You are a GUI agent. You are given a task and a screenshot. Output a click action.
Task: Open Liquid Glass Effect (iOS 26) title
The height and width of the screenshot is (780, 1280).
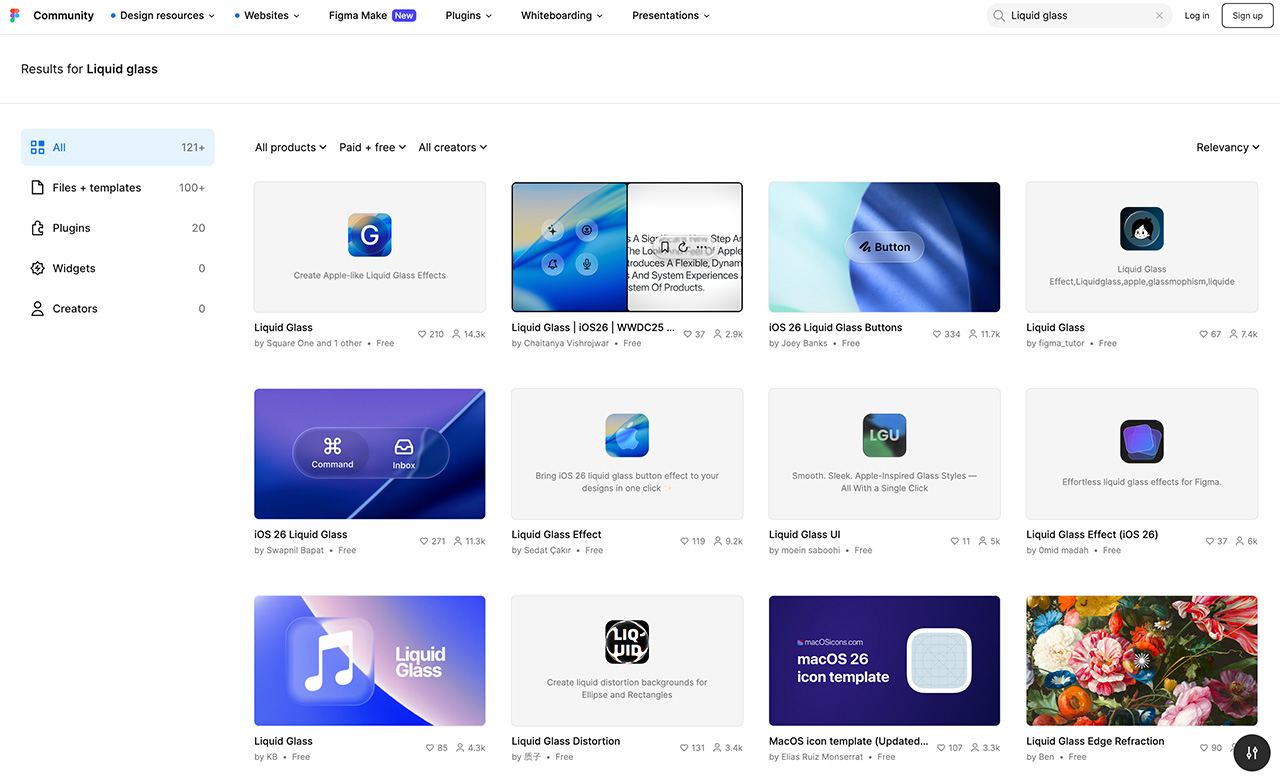[1092, 534]
